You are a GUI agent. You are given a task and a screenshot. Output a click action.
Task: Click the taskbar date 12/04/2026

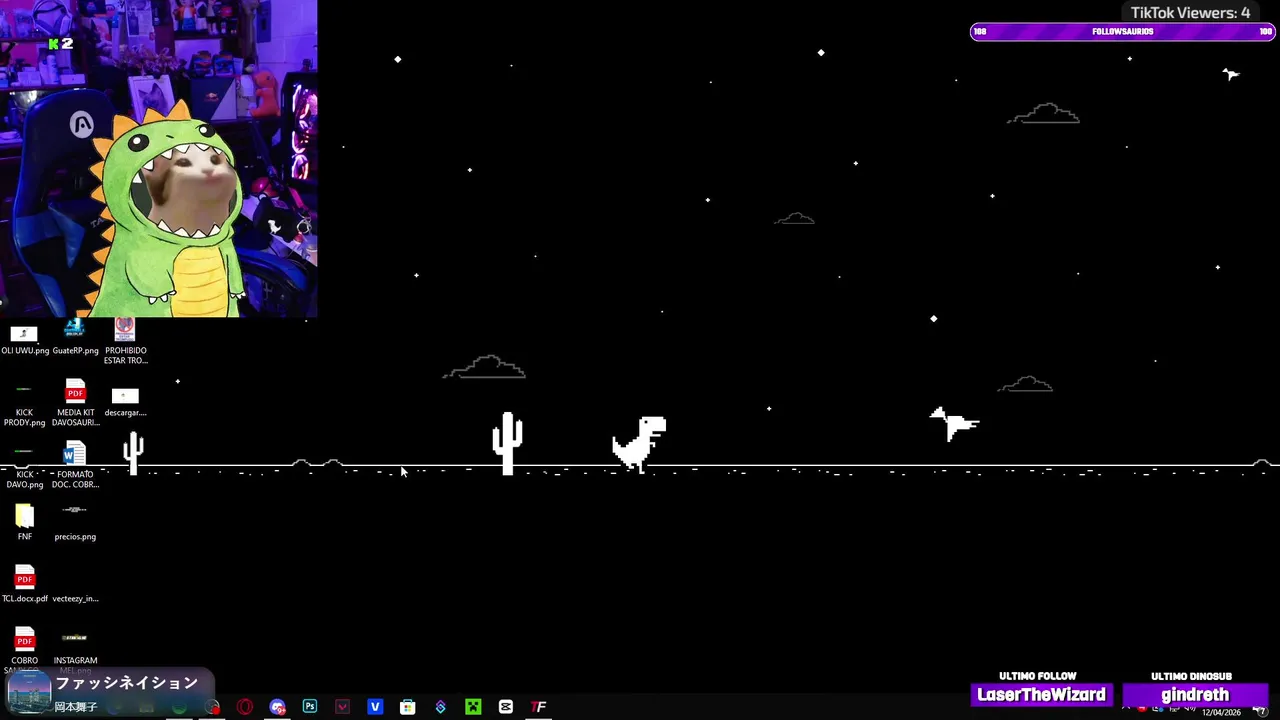click(x=1221, y=712)
